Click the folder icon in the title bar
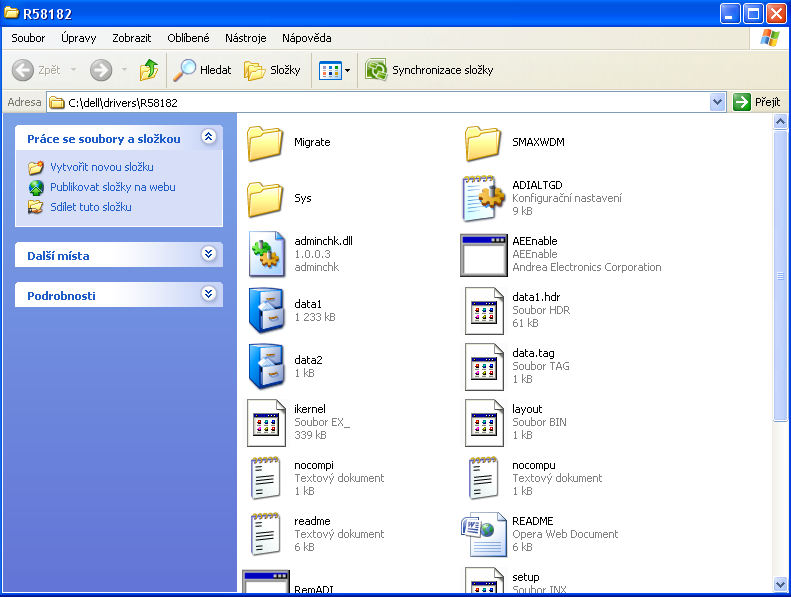Image resolution: width=791 pixels, height=597 pixels. (x=11, y=13)
